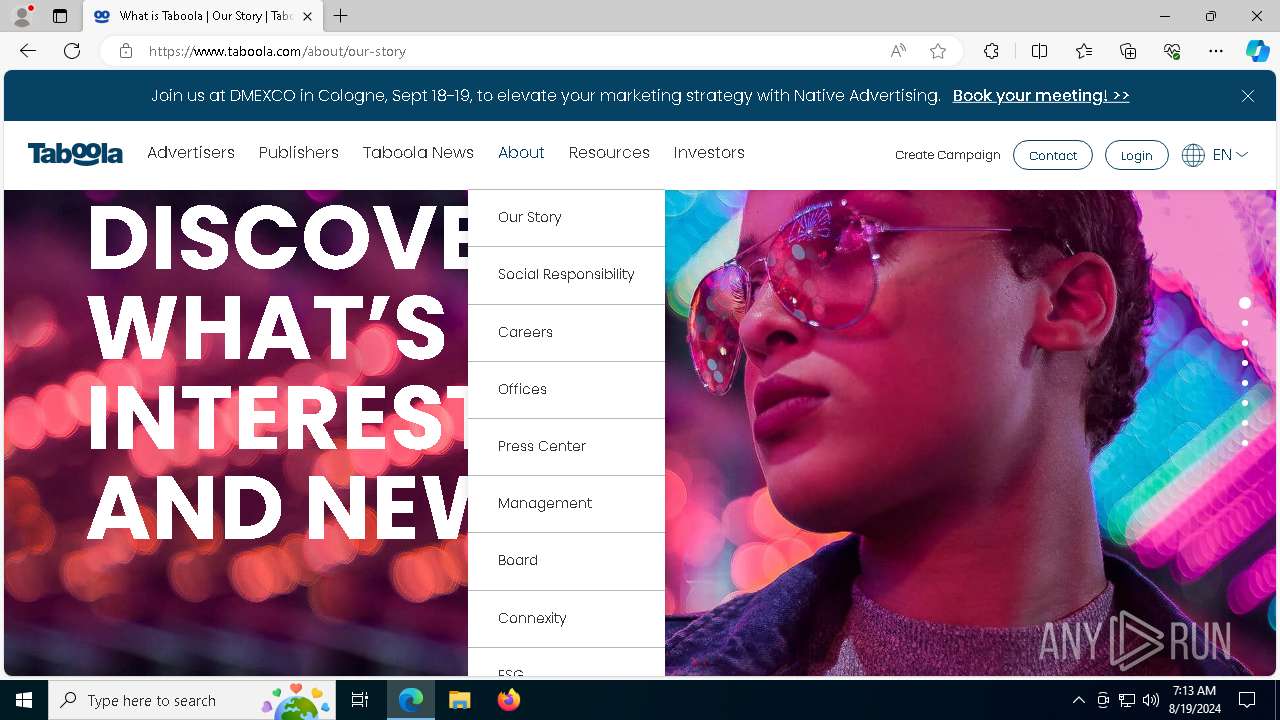Open the Windows Start menu
This screenshot has width=1280, height=720.
click(x=24, y=700)
